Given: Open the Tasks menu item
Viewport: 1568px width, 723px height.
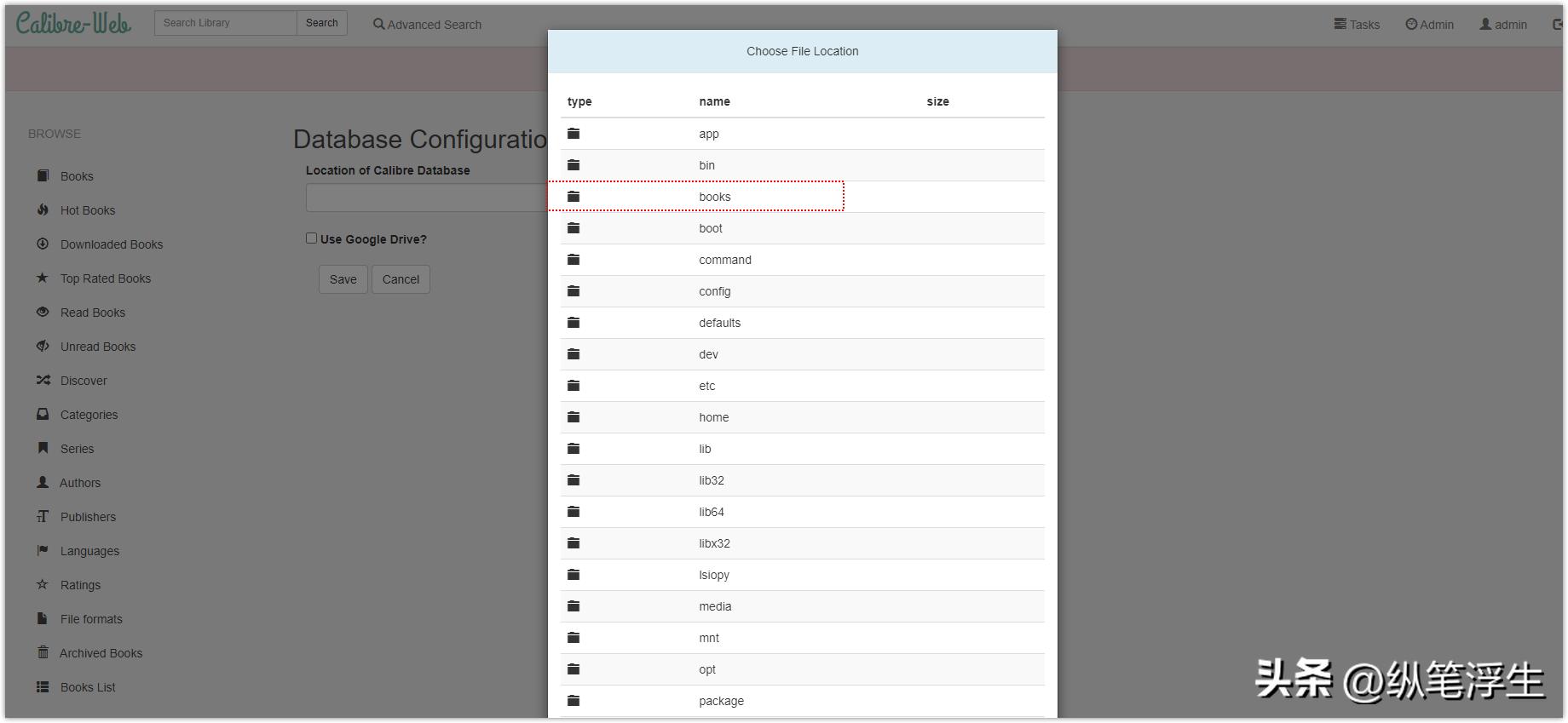Looking at the screenshot, I should tap(1357, 25).
